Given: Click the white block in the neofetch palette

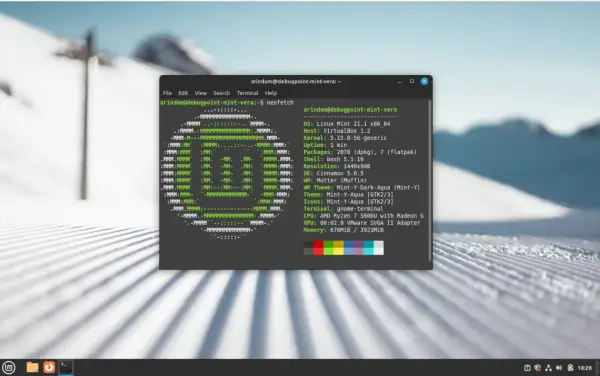Looking at the screenshot, I should point(379,248).
